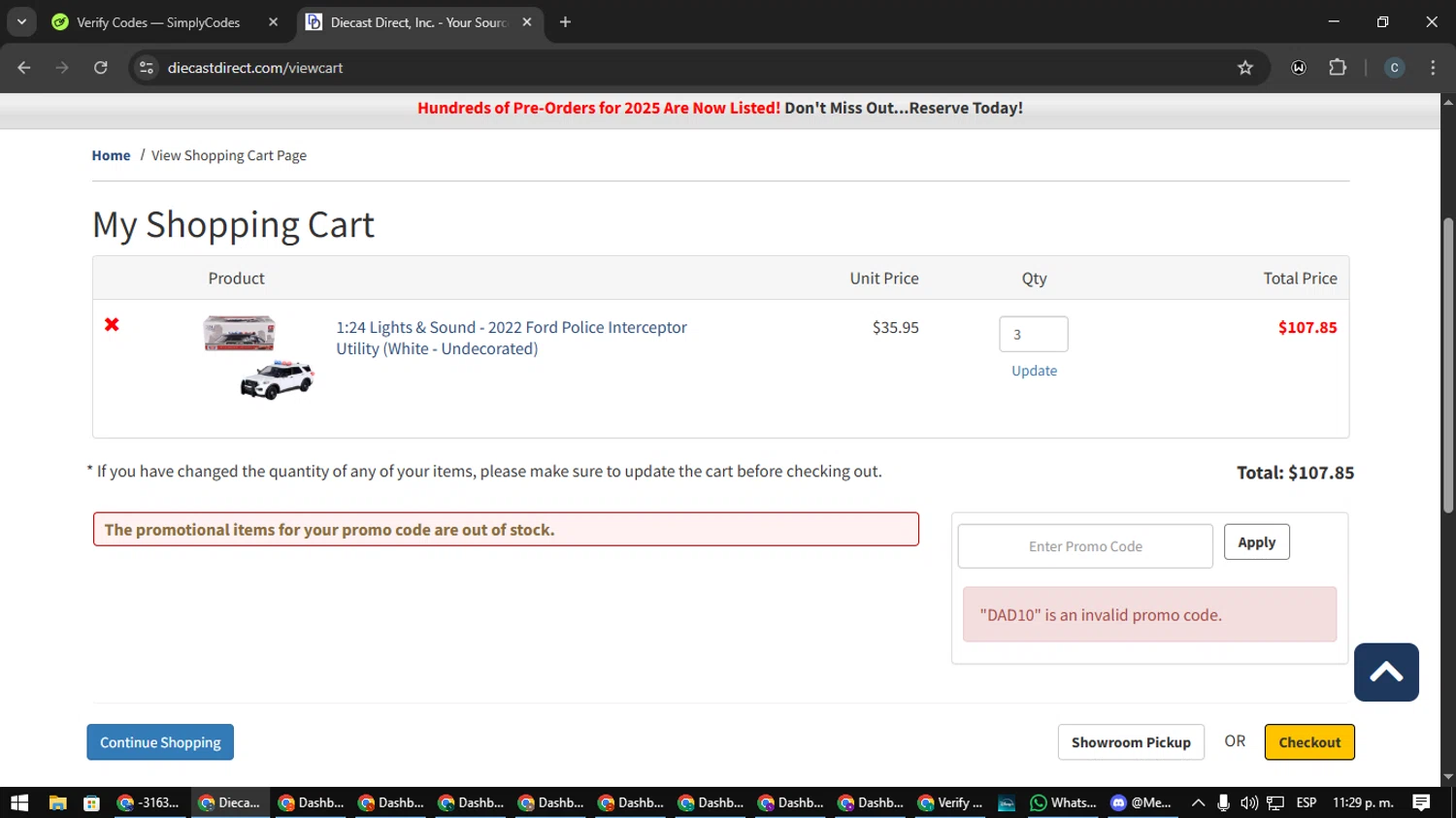The width and height of the screenshot is (1456, 818).
Task: Open the -3163 Chrome taskbar window
Action: [x=149, y=802]
